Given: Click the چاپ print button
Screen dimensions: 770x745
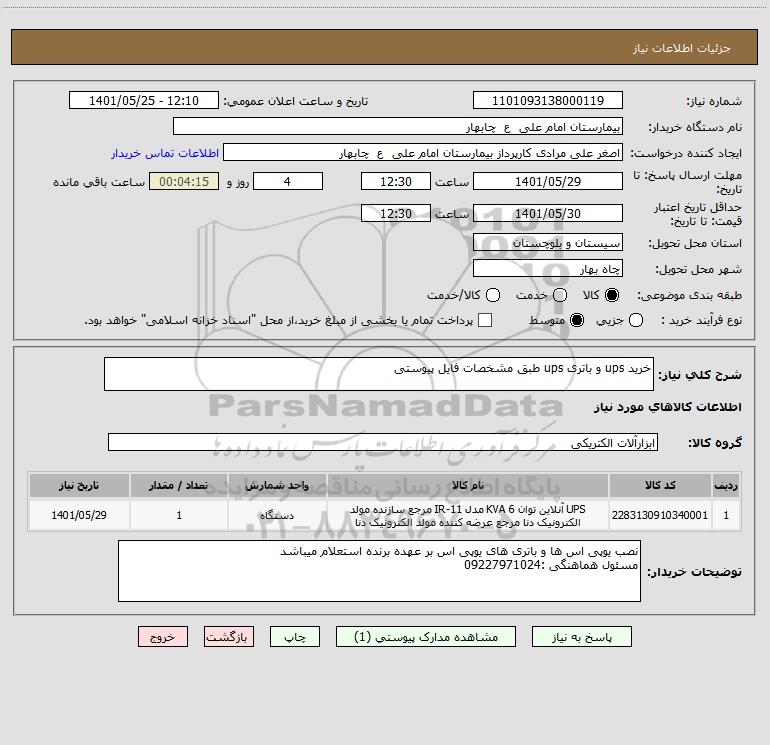Looking at the screenshot, I should 295,637.
